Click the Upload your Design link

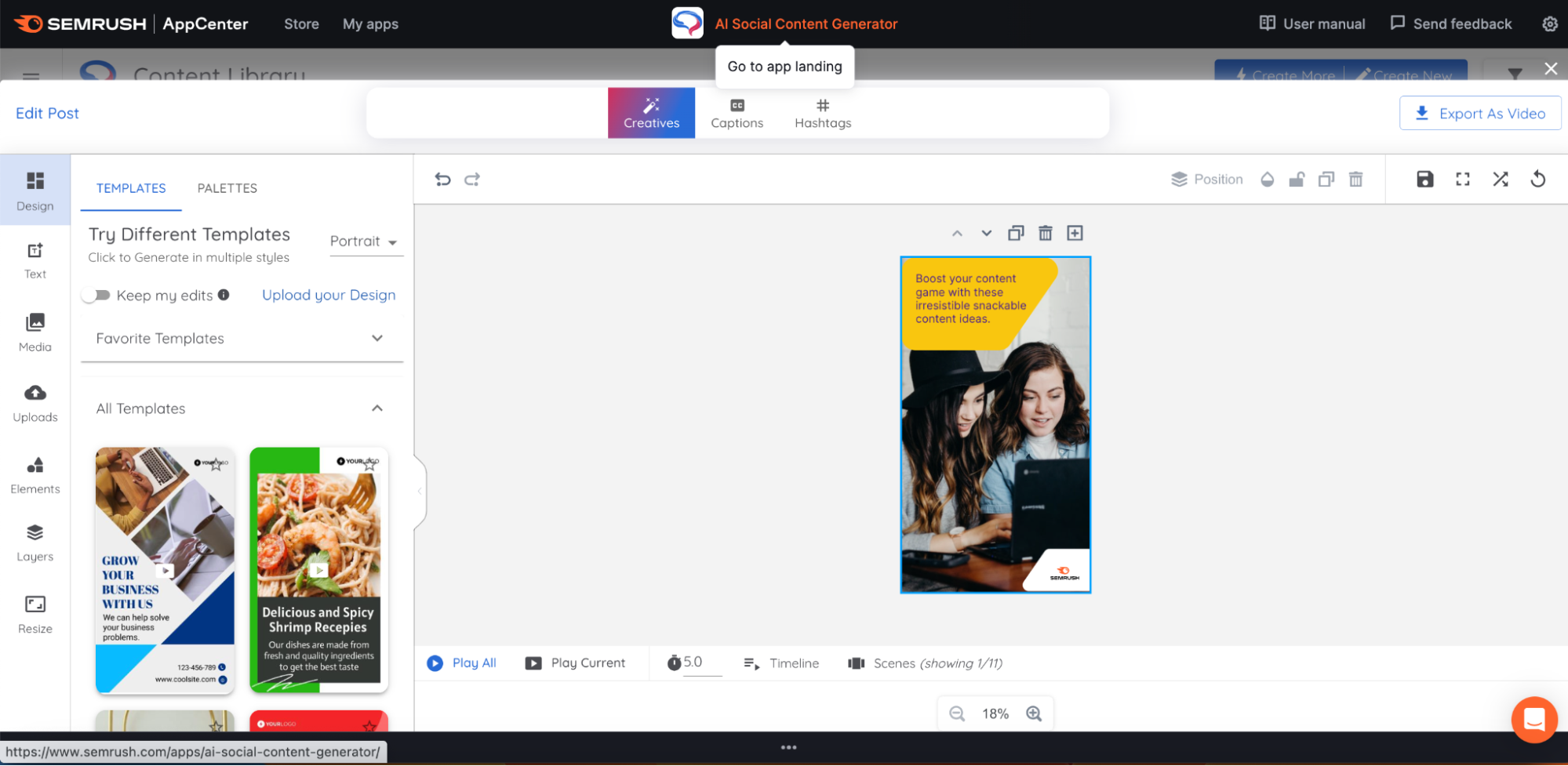(x=328, y=295)
